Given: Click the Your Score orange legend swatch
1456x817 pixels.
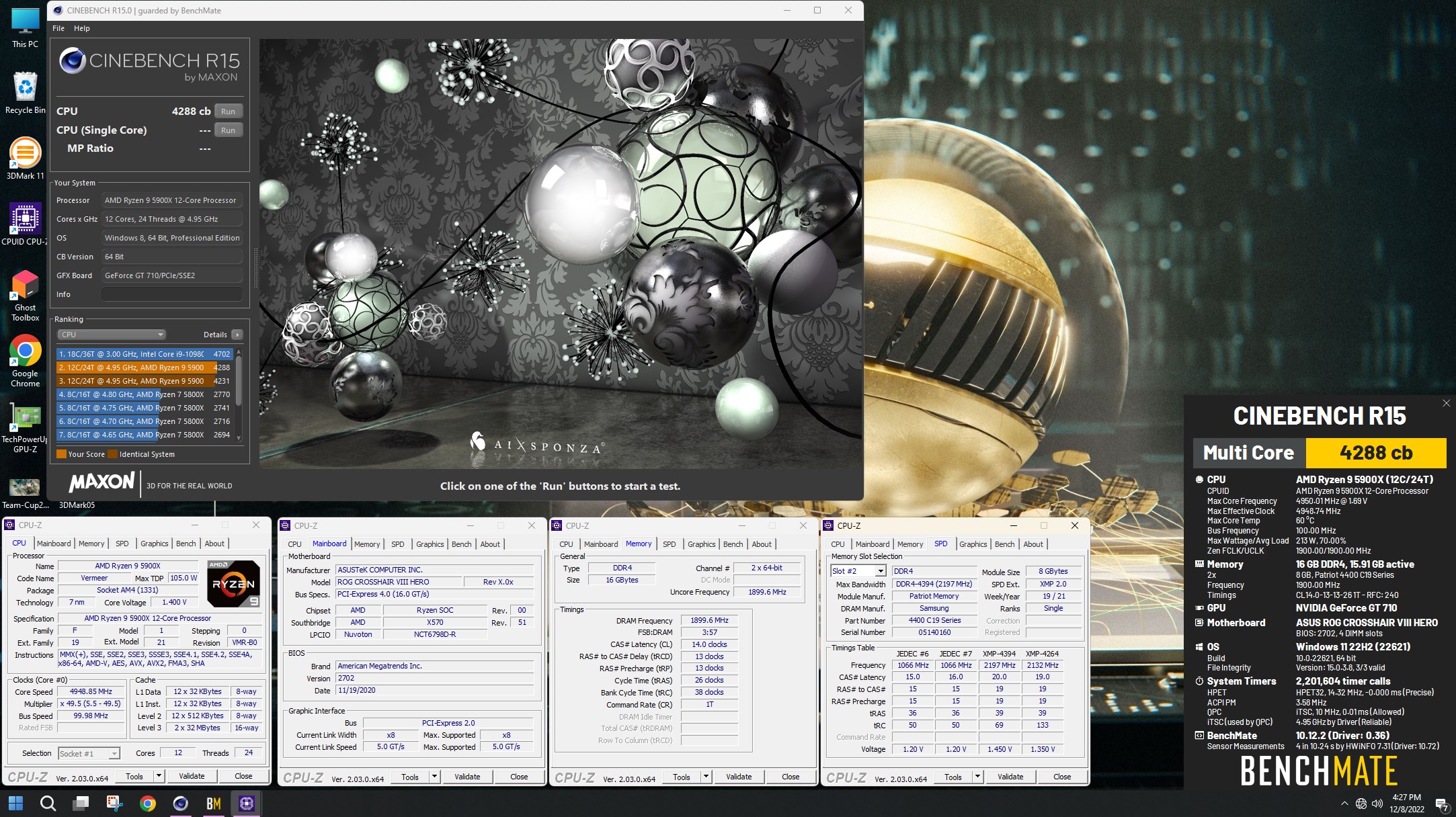Looking at the screenshot, I should 61,454.
